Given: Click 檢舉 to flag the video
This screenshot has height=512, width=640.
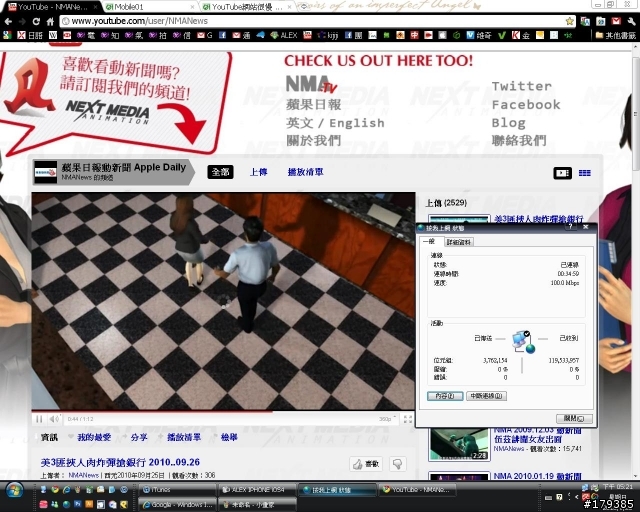Looking at the screenshot, I should (229, 437).
